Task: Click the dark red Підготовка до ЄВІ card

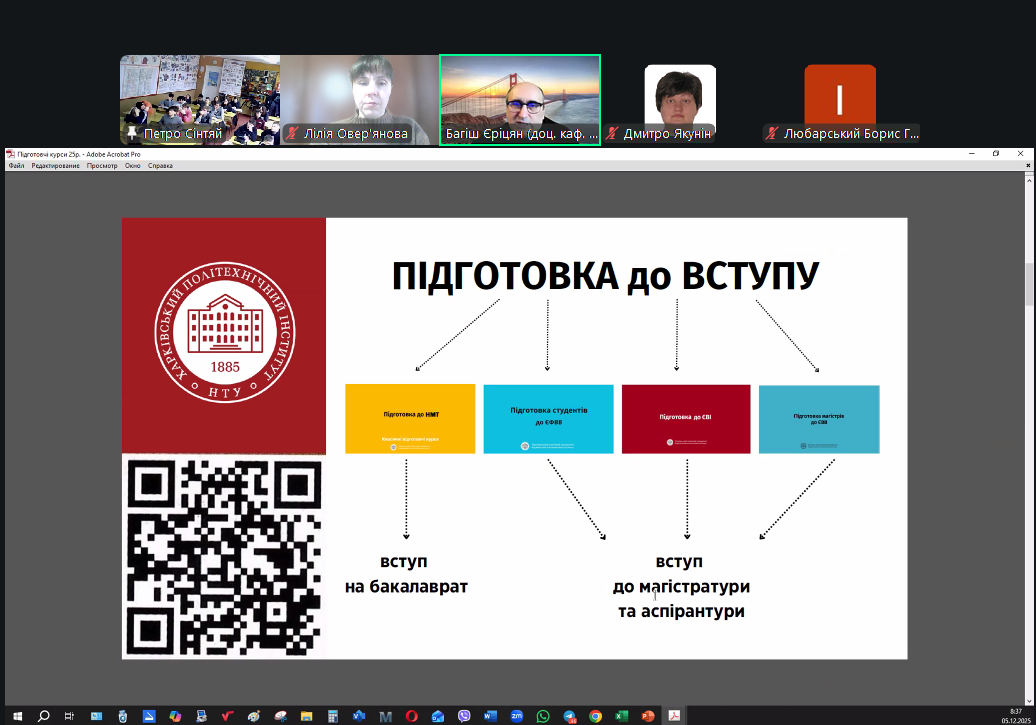Action: coord(686,419)
